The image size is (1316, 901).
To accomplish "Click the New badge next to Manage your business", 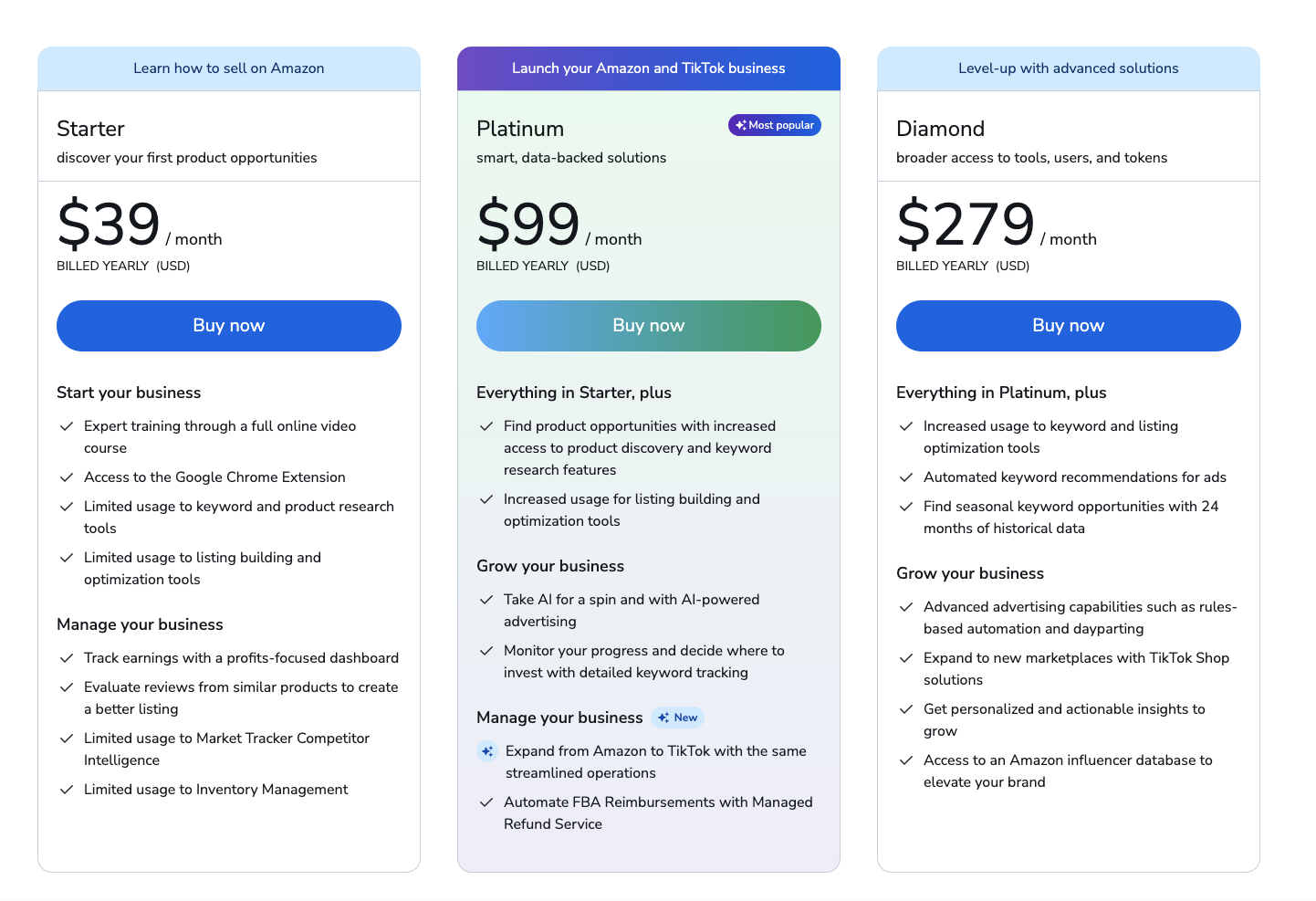I will click(x=677, y=718).
